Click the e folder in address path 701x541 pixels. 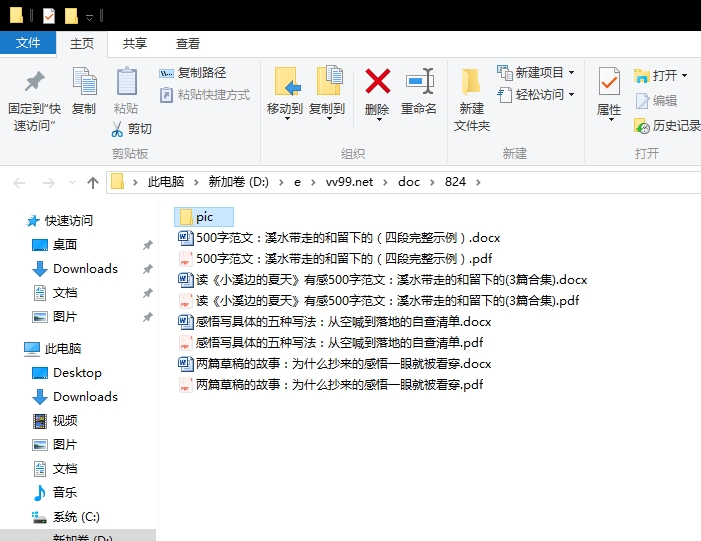click(297, 182)
